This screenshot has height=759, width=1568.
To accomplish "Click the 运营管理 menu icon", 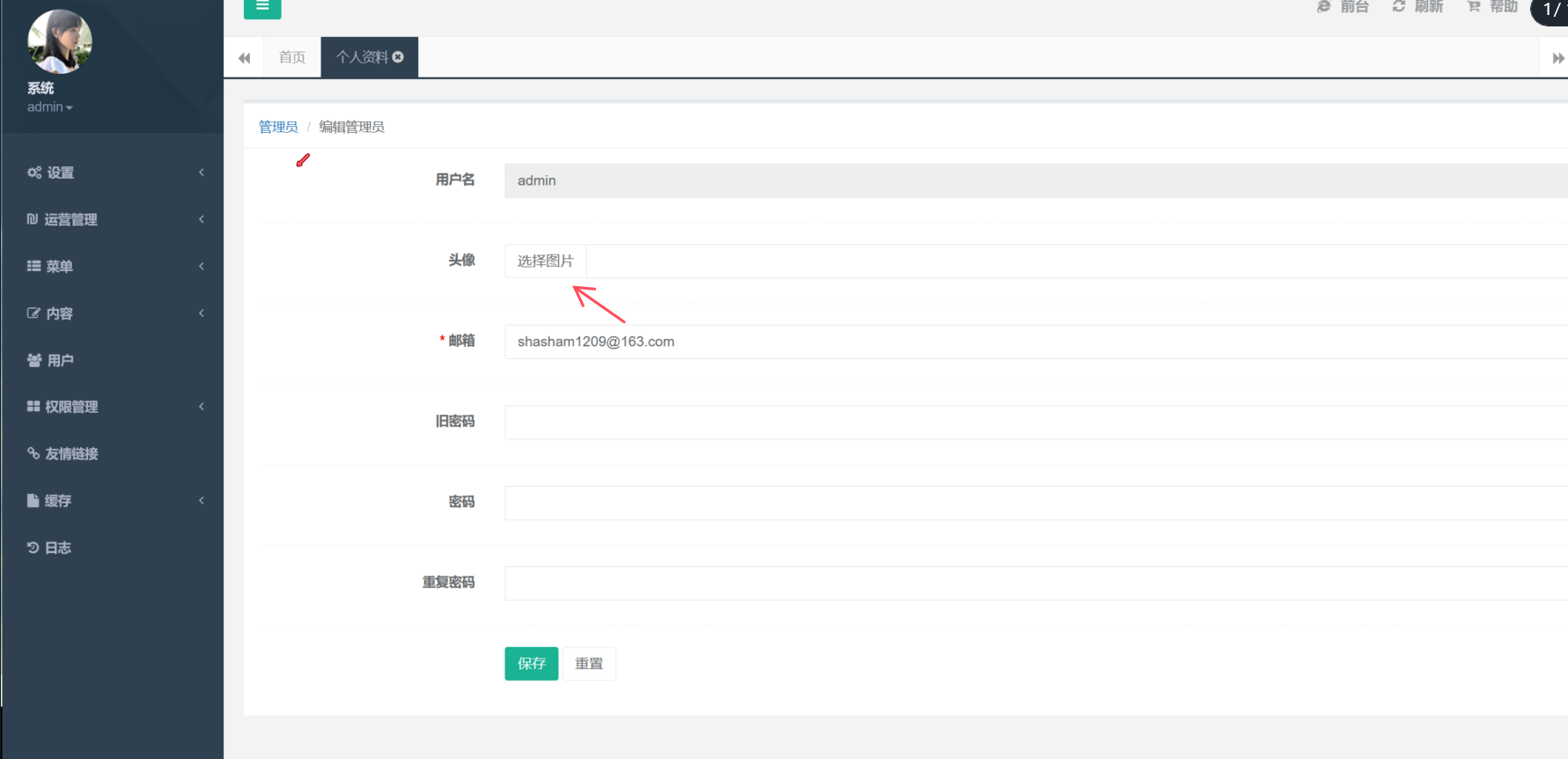I will pos(33,219).
